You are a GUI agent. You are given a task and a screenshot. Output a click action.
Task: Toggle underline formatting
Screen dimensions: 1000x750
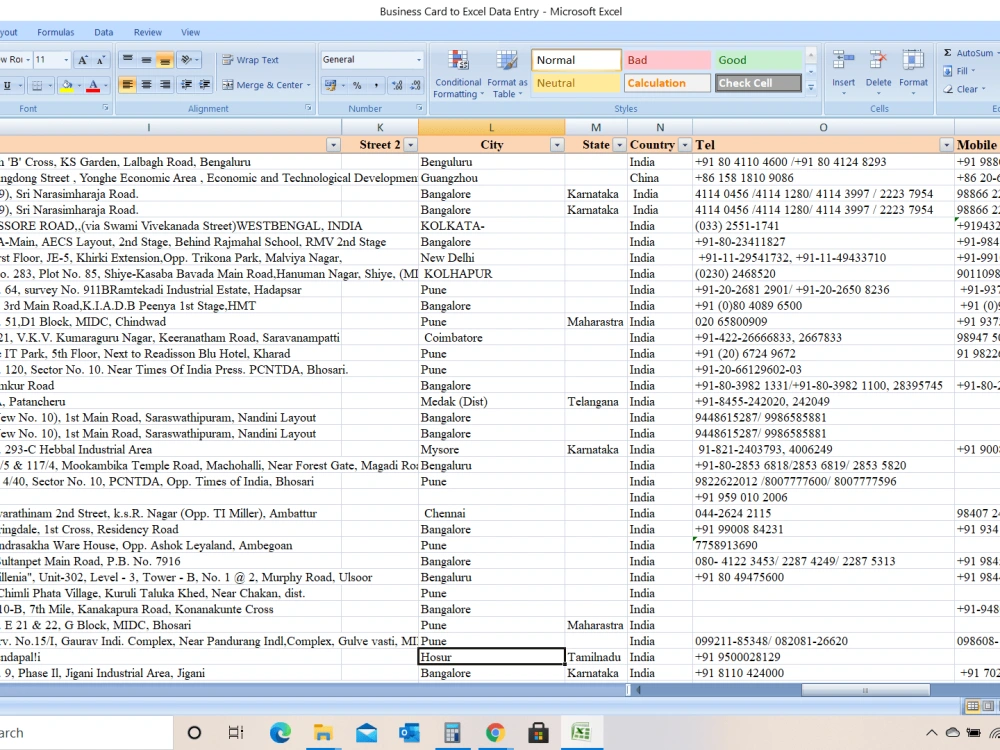click(7, 85)
